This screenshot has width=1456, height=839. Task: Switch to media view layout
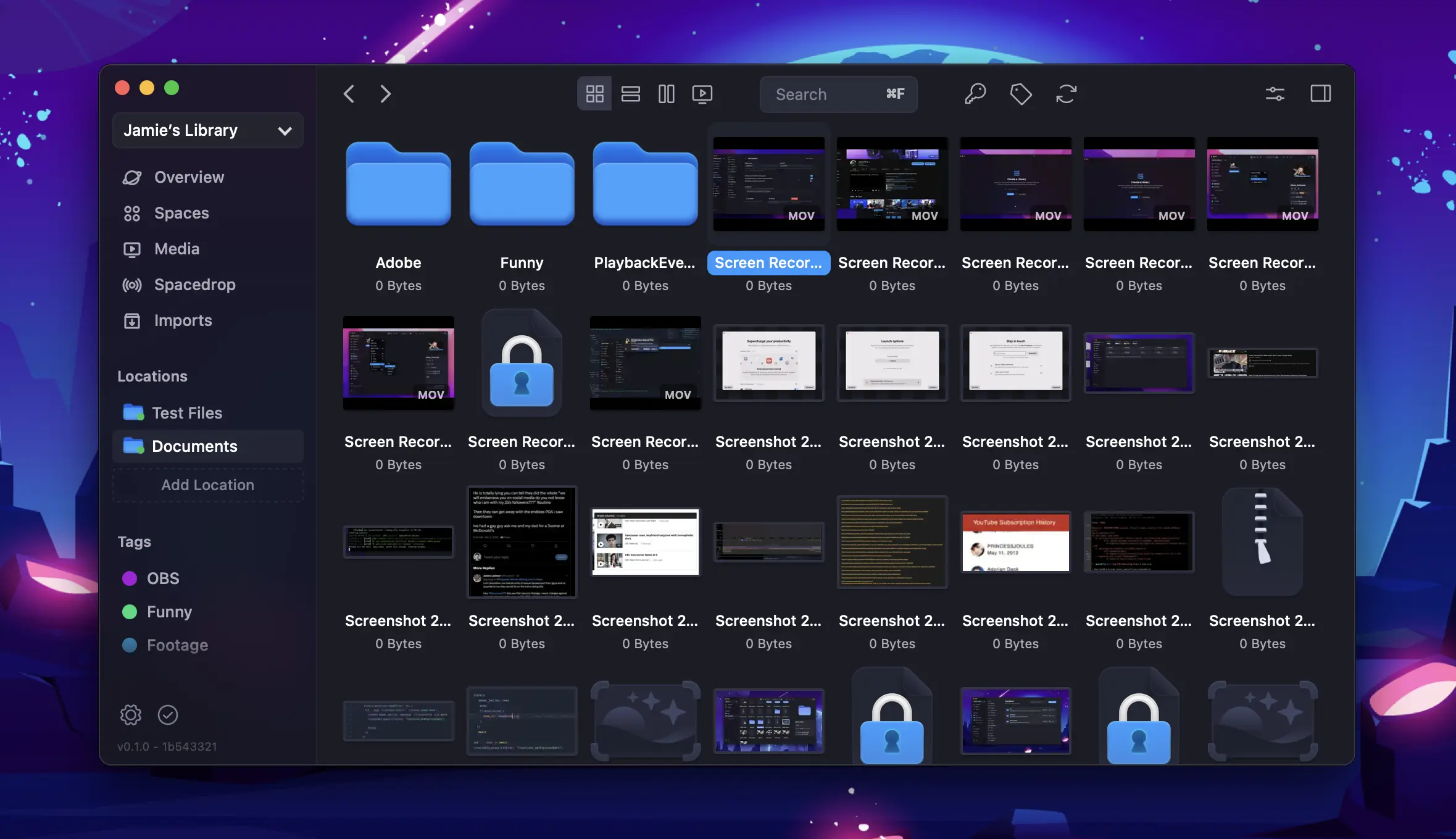coord(702,94)
